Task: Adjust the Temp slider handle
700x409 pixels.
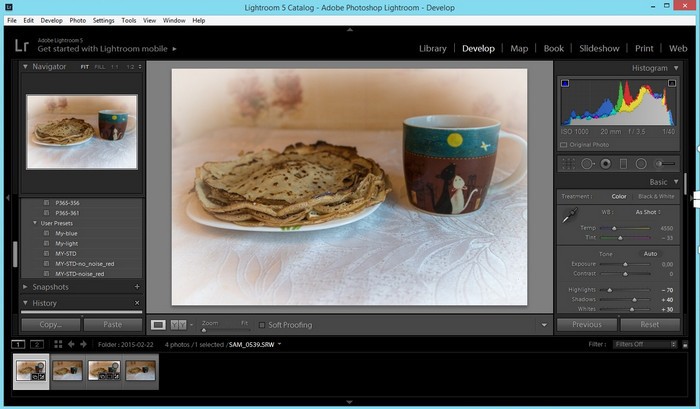Action: click(614, 228)
